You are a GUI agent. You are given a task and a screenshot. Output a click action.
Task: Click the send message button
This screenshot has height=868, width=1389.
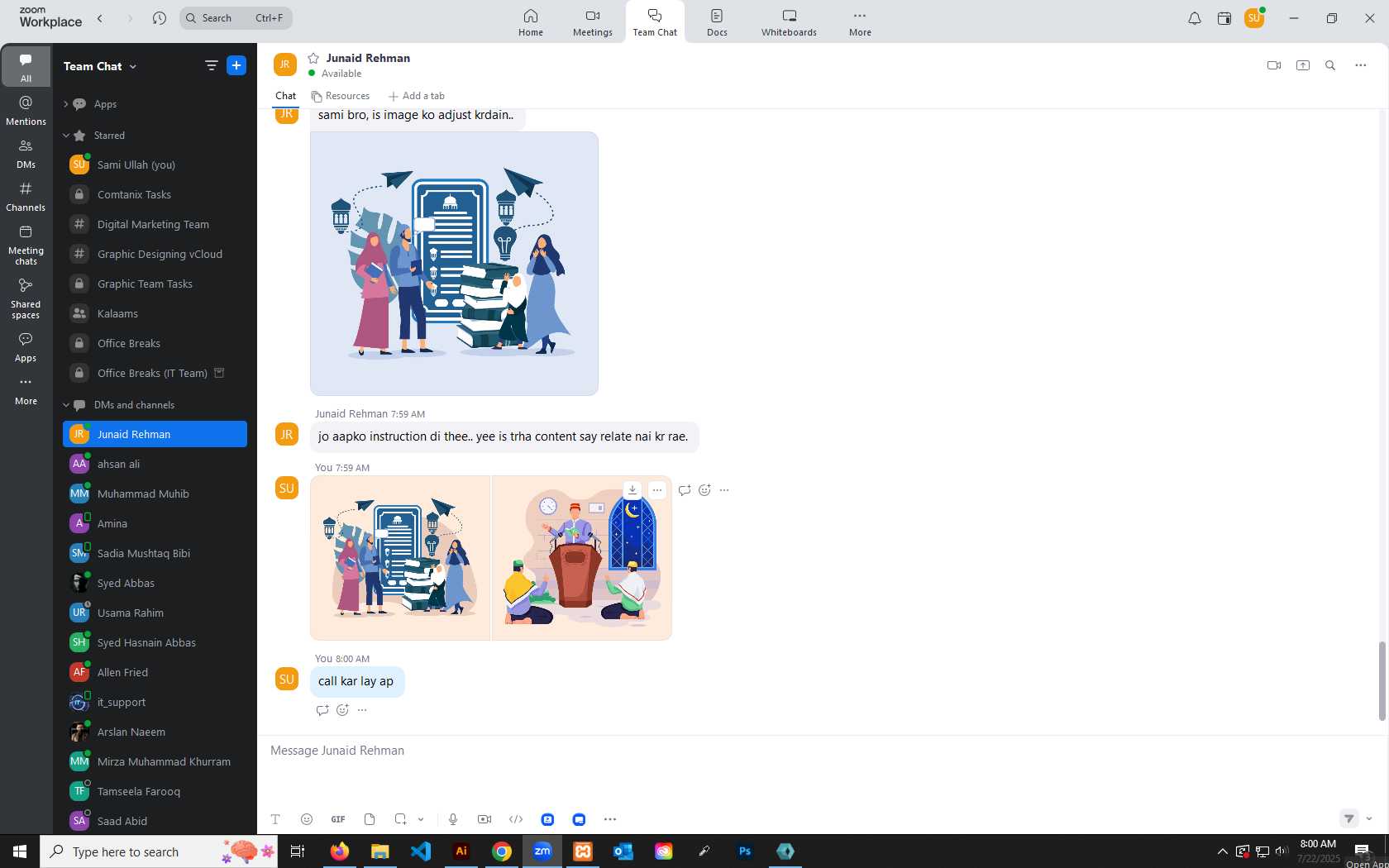[x=1349, y=818]
